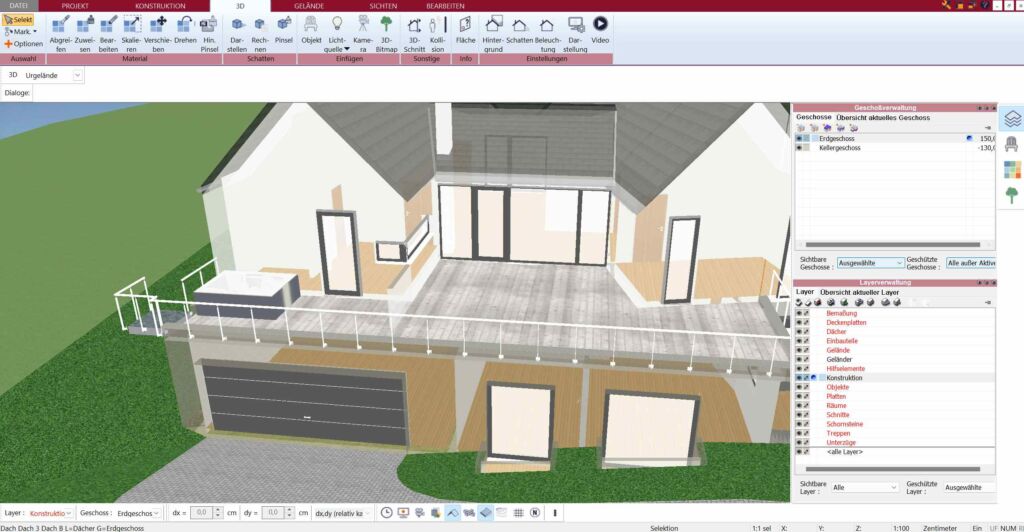Insert a Kamera

point(363,34)
